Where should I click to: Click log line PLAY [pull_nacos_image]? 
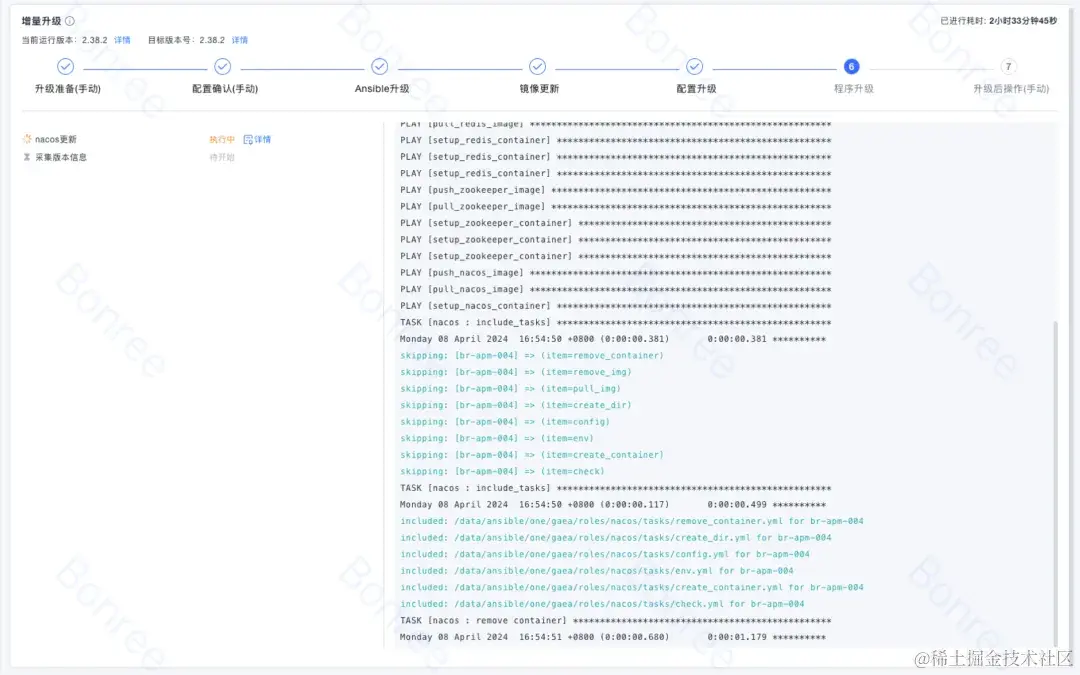pos(615,289)
